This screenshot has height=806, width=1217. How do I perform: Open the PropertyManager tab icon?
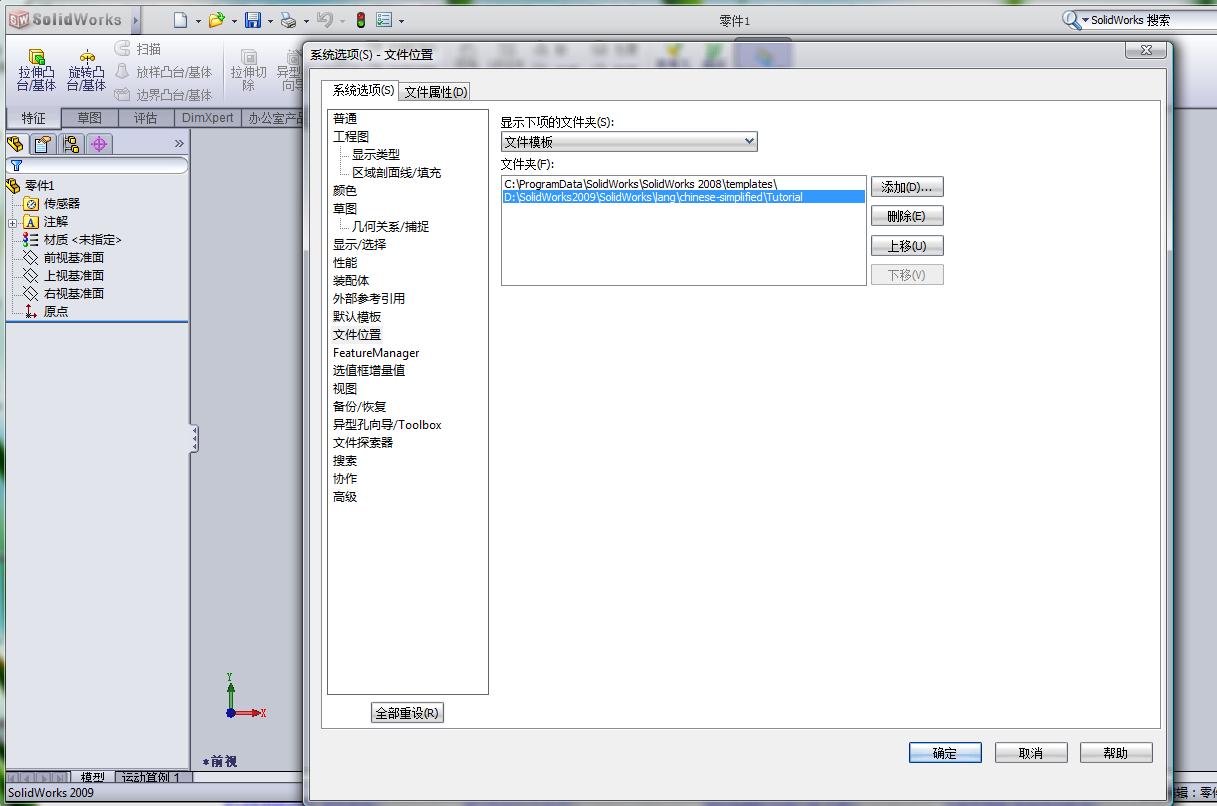[43, 144]
